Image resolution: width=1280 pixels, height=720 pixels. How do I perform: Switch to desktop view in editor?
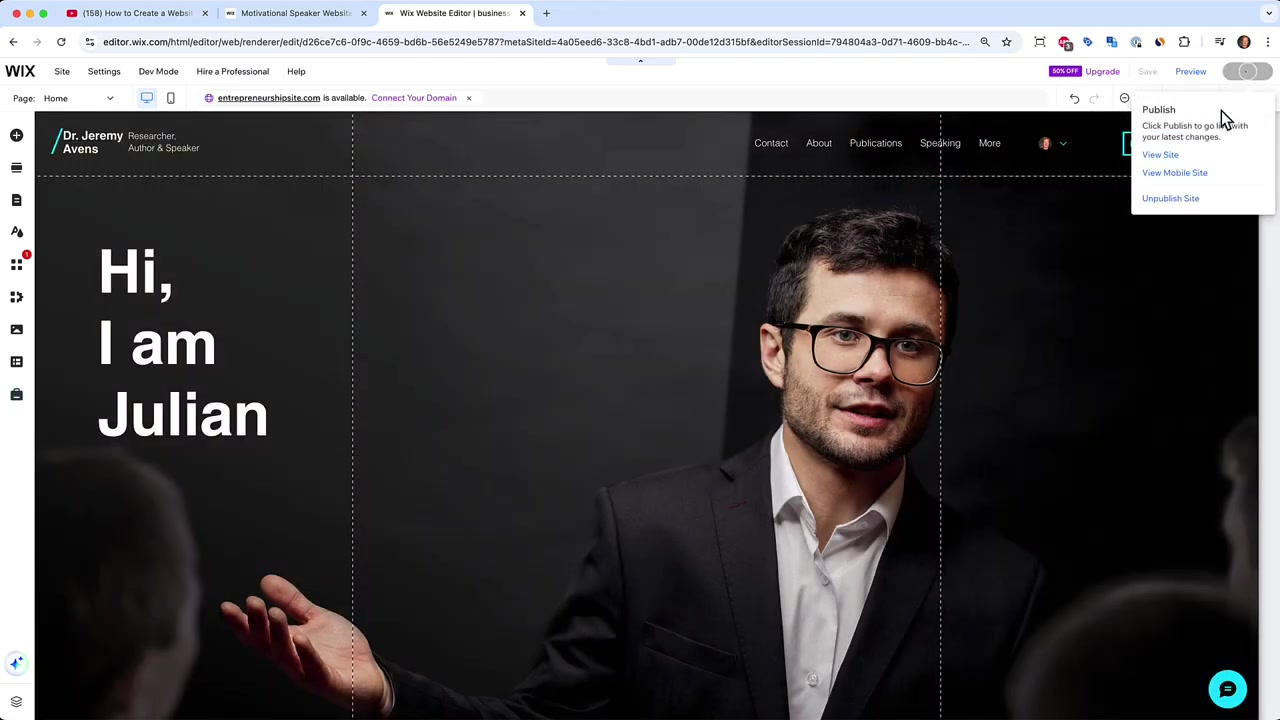click(x=147, y=98)
